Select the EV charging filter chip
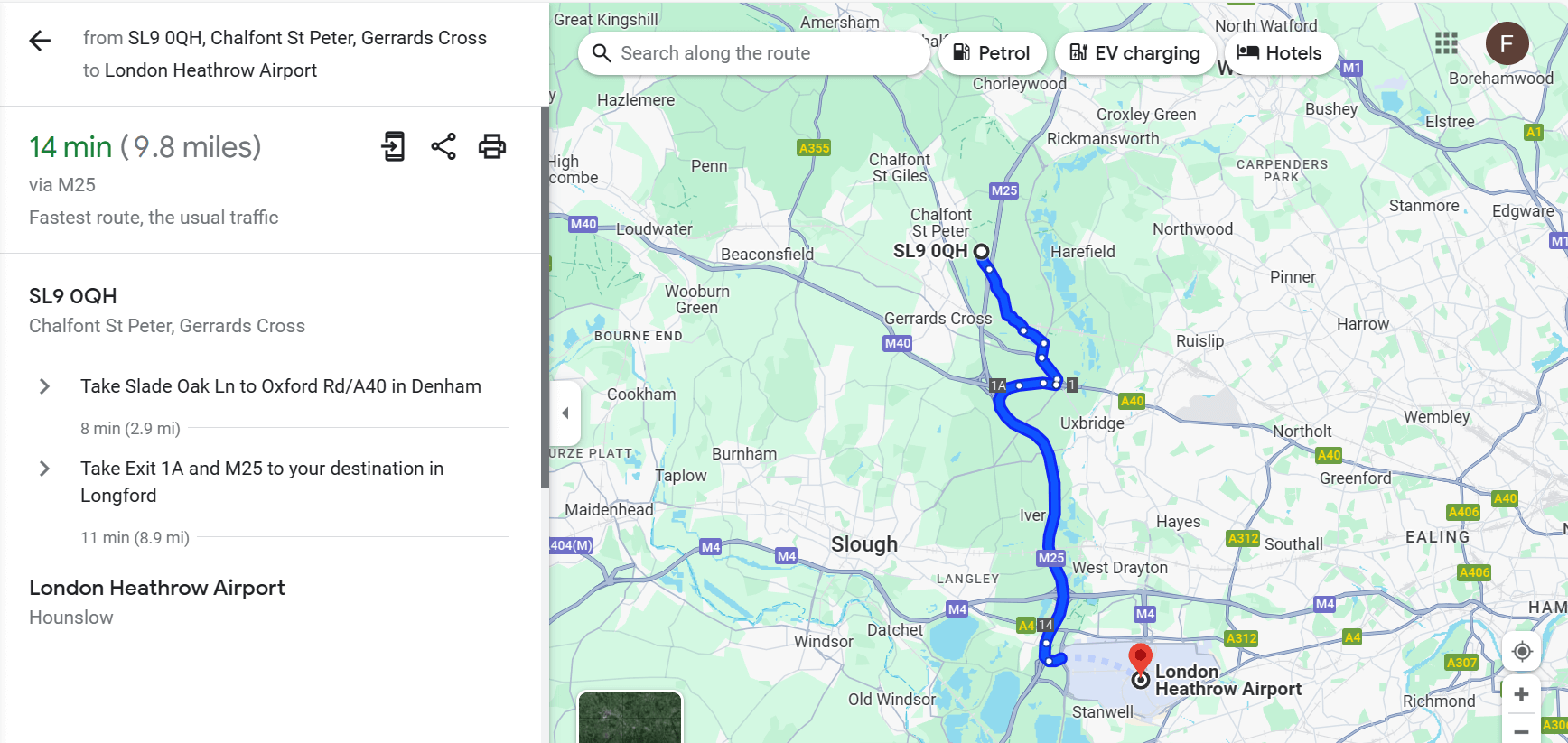Image resolution: width=1568 pixels, height=743 pixels. point(1134,53)
